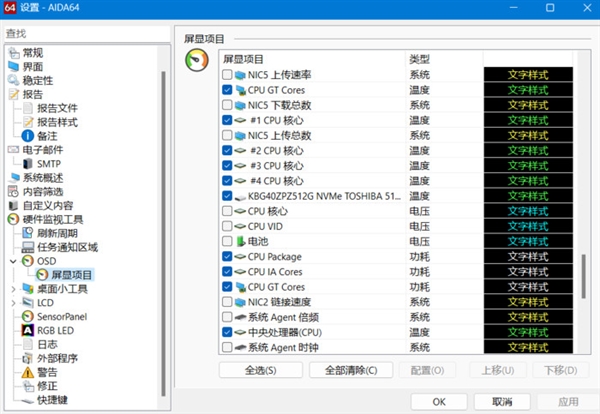Click the 查找 search field

[87, 34]
